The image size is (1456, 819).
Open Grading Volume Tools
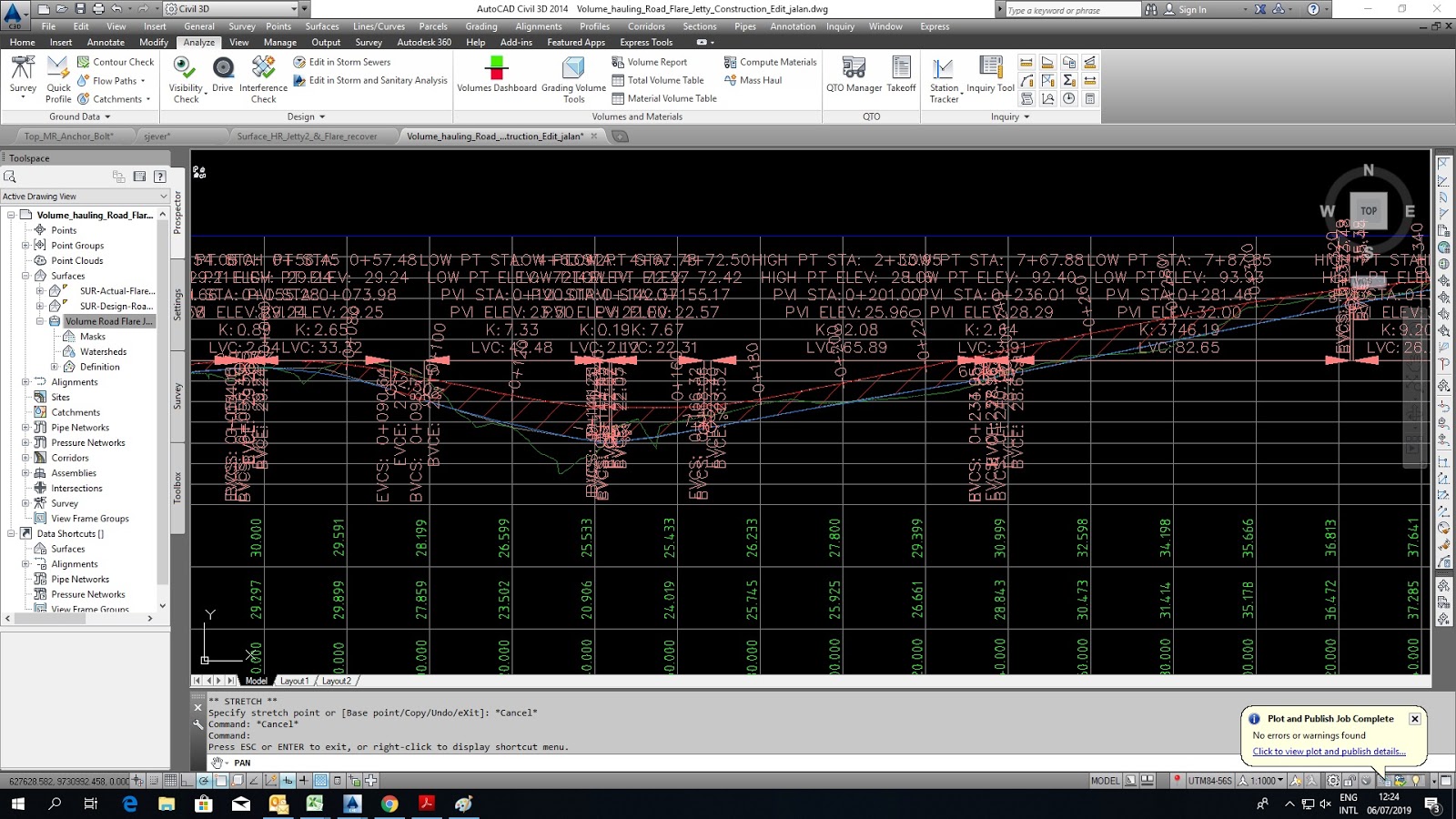pyautogui.click(x=574, y=77)
